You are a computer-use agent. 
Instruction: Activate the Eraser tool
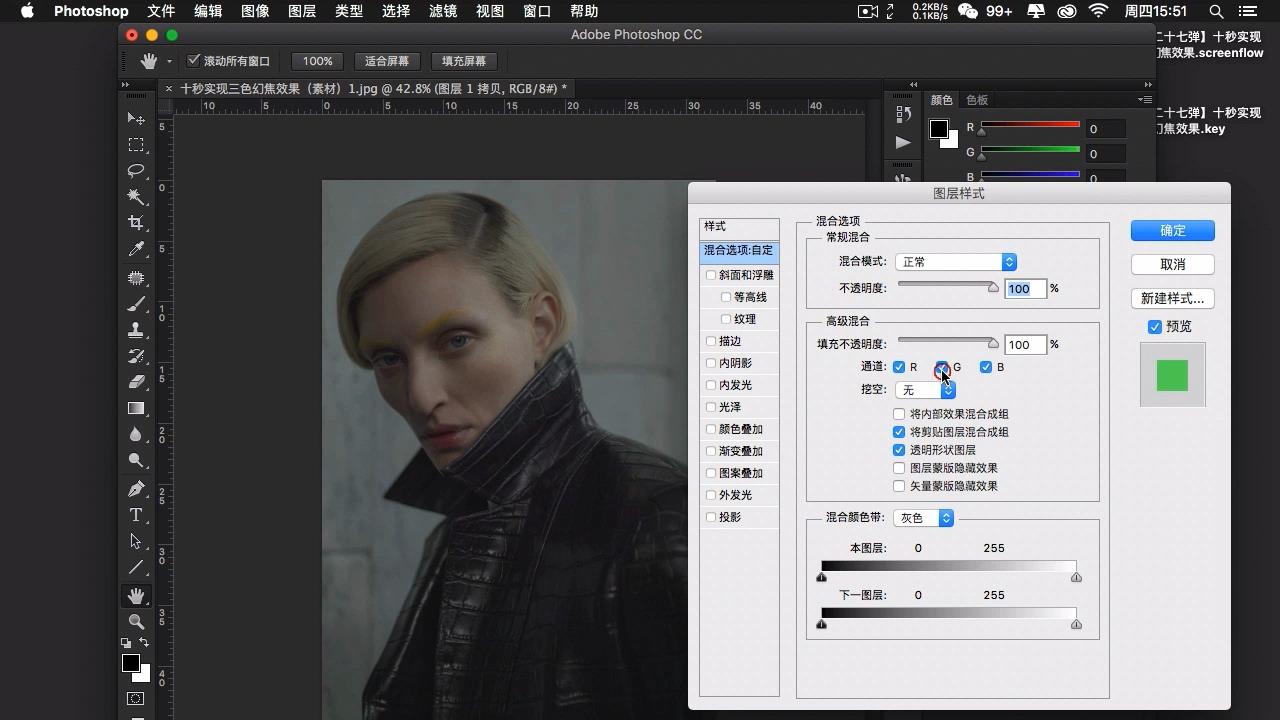(x=136, y=382)
